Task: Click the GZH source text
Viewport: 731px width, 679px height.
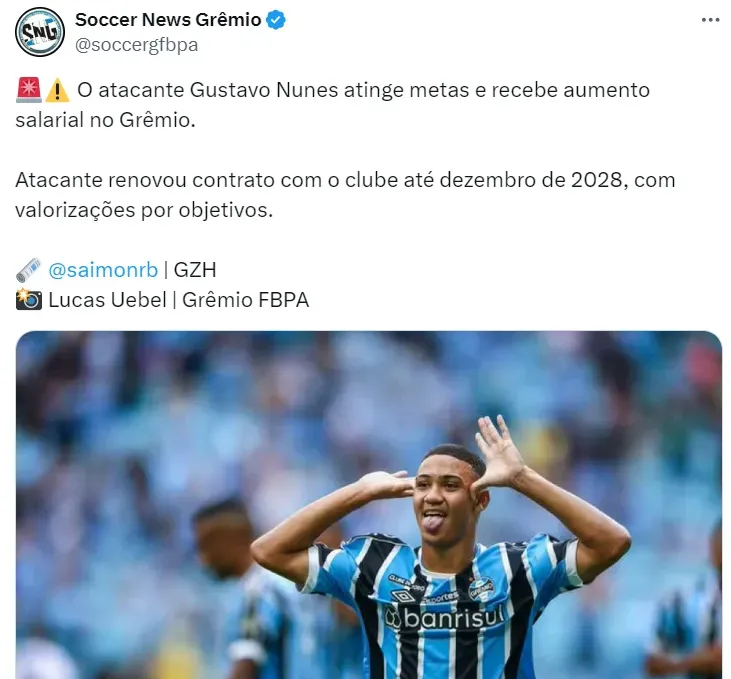Action: tap(195, 270)
